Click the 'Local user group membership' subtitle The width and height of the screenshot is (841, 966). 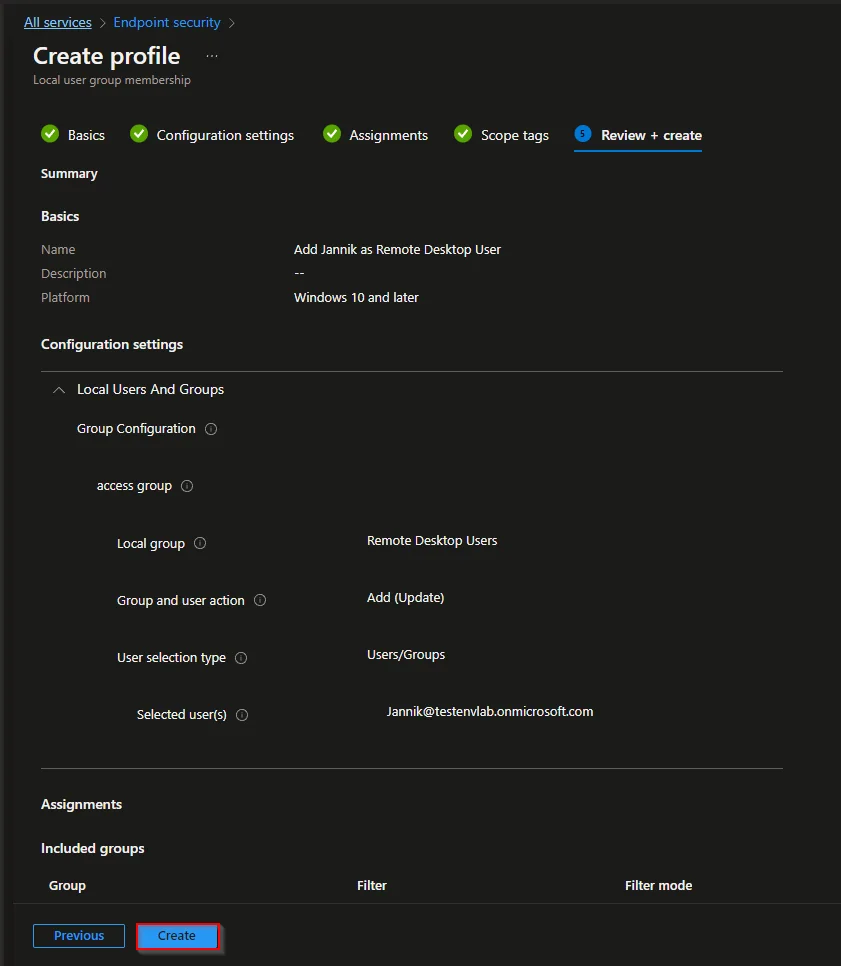pyautogui.click(x=112, y=80)
